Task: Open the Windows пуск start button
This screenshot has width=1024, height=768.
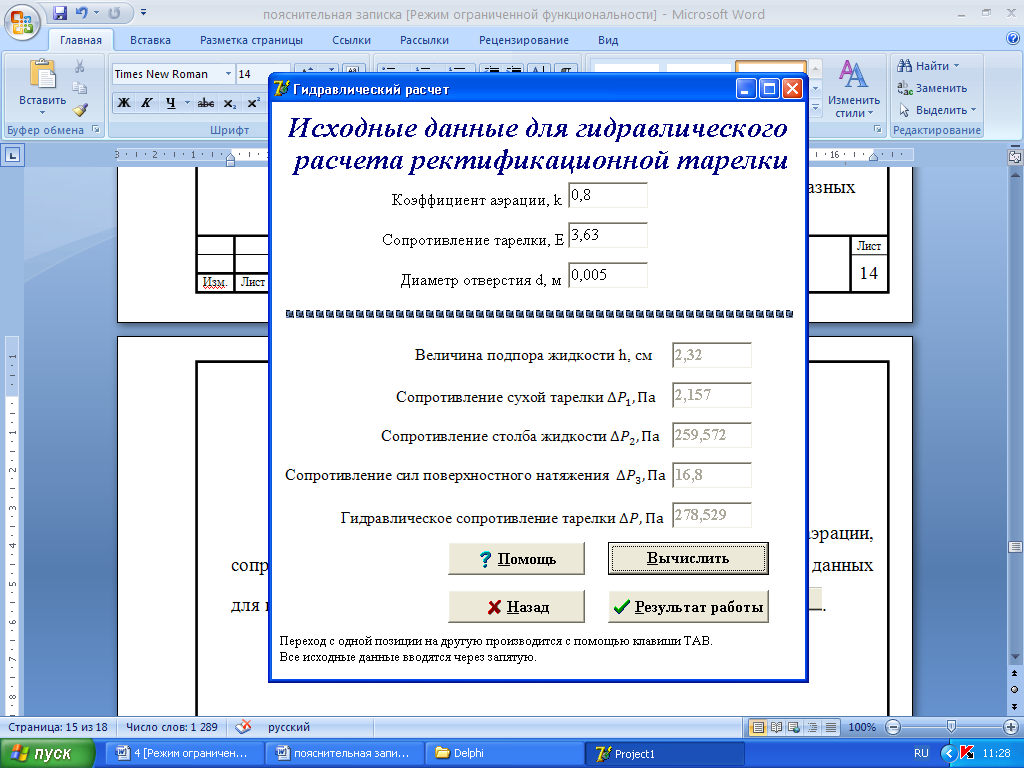Action: [47, 754]
